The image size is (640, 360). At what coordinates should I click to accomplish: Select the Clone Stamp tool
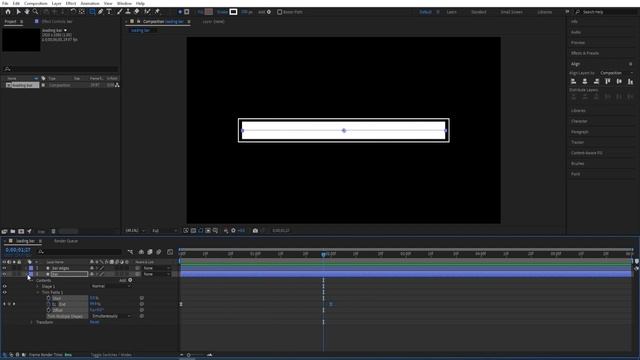click(128, 12)
